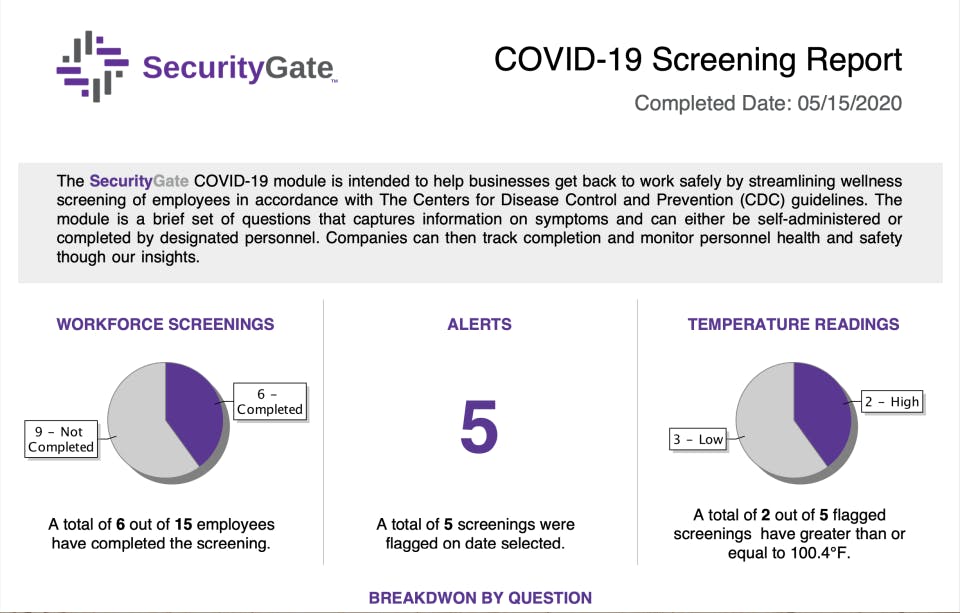
Task: Click the COVID-19 Screening Report title
Action: click(698, 59)
